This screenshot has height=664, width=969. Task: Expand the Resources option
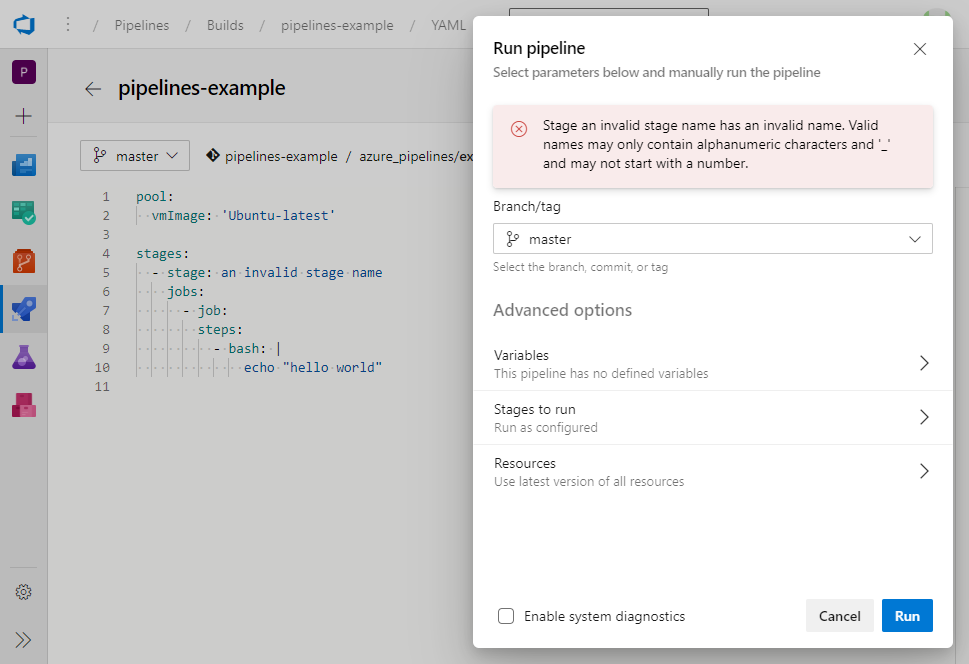713,472
